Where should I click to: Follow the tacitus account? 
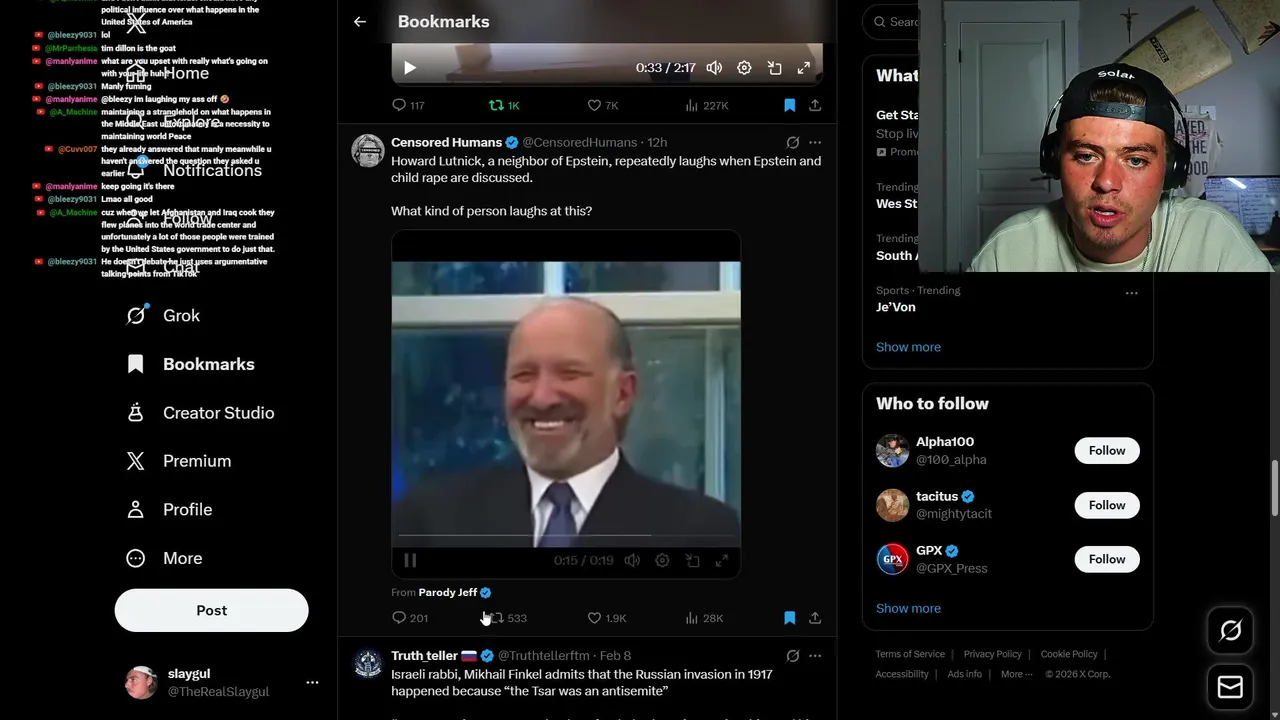tap(1107, 505)
